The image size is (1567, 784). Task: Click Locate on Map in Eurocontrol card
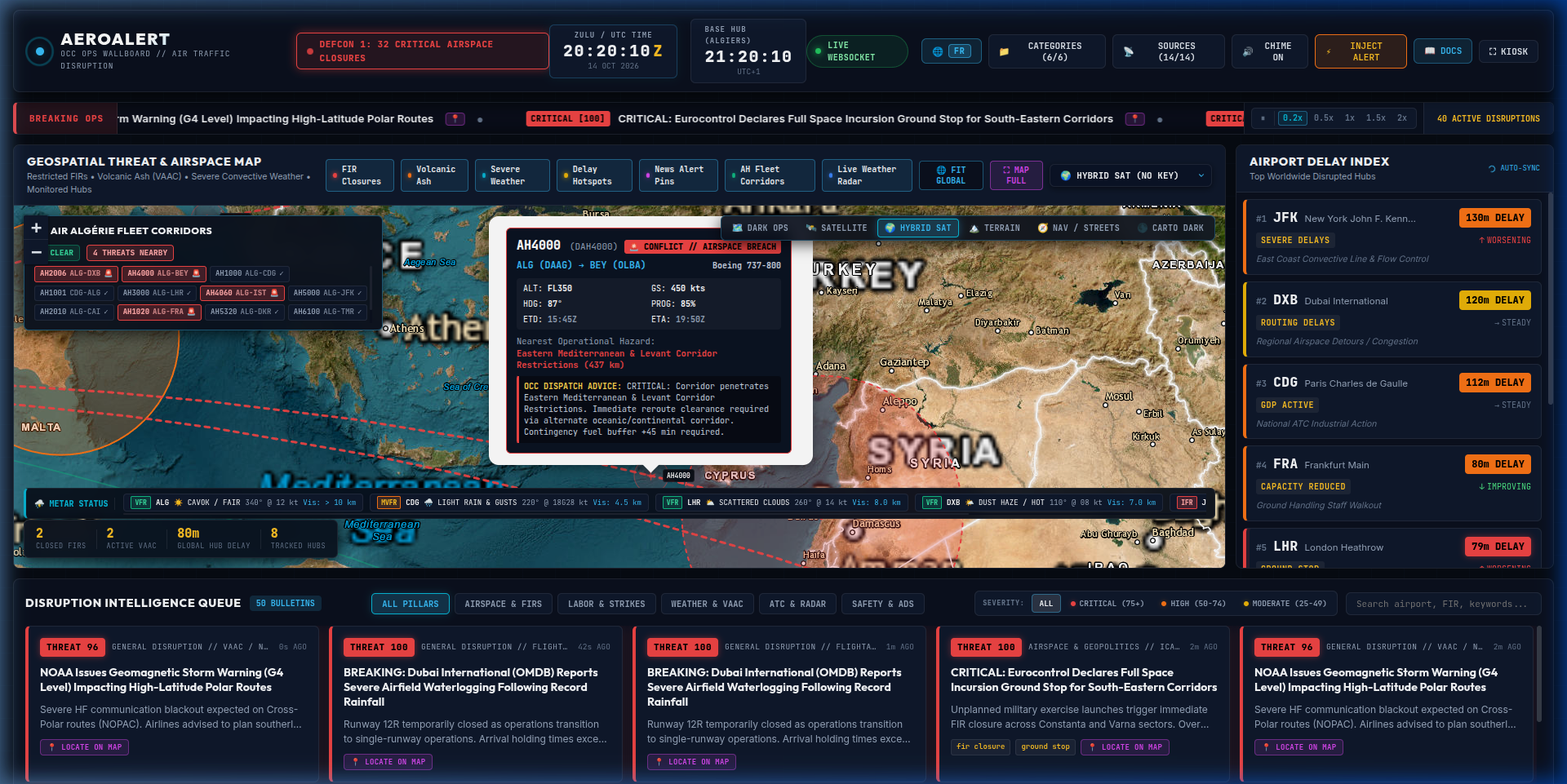(x=1125, y=746)
